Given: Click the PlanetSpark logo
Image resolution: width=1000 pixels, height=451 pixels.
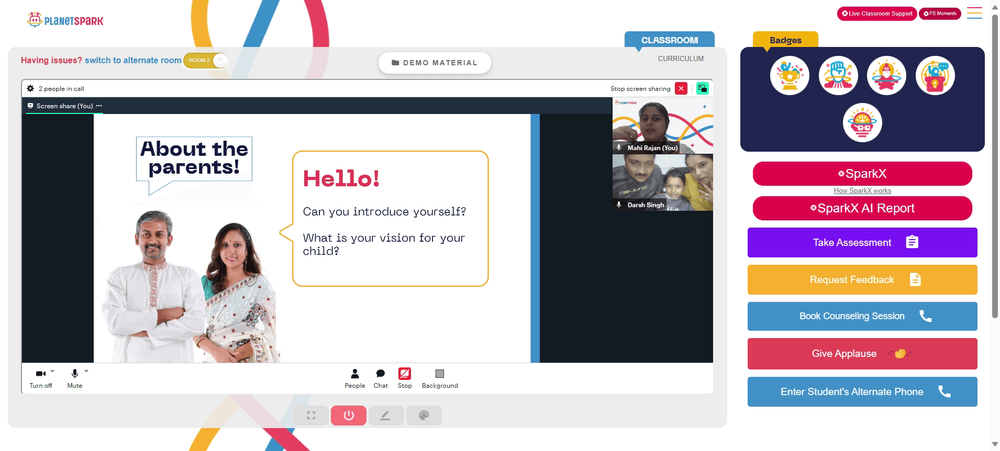Looking at the screenshot, I should [65, 20].
